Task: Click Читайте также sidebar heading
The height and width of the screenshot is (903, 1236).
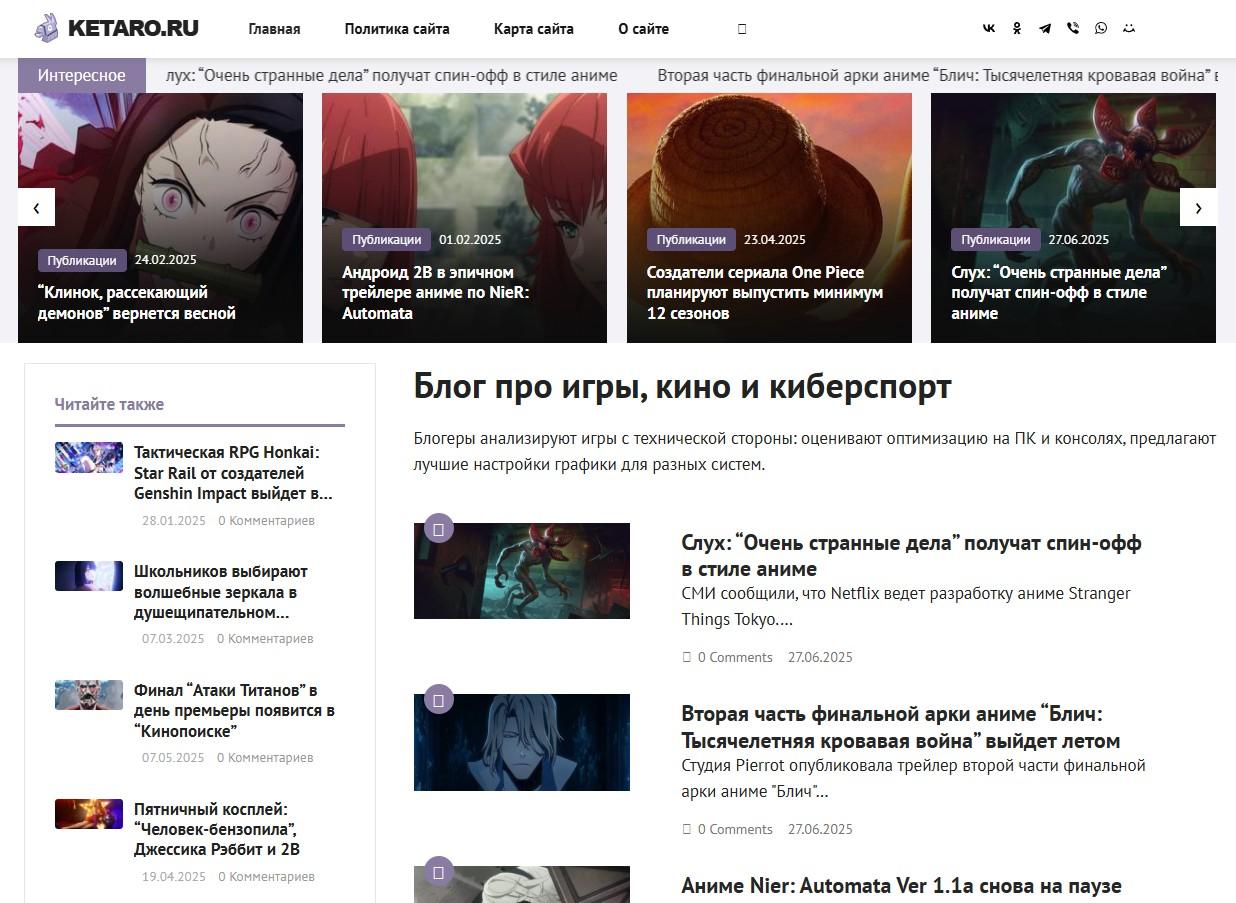Action: pos(109,404)
